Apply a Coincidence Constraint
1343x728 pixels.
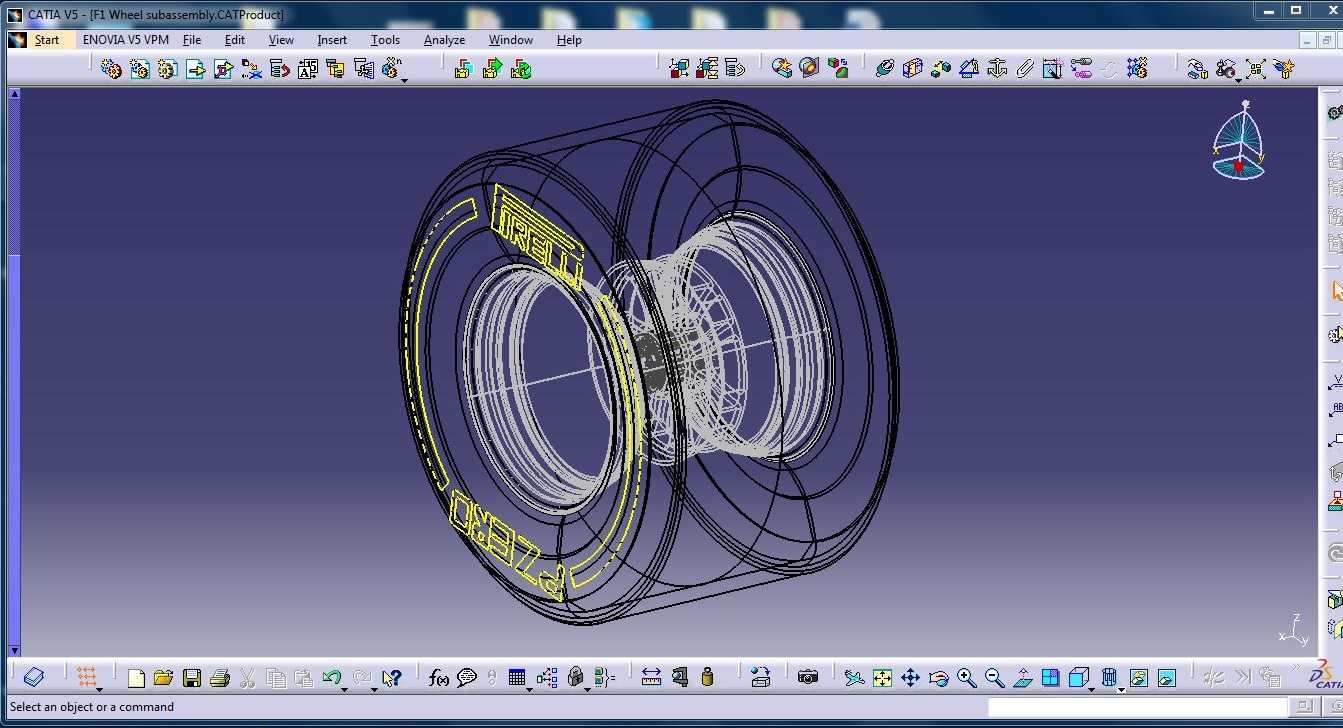coord(884,68)
